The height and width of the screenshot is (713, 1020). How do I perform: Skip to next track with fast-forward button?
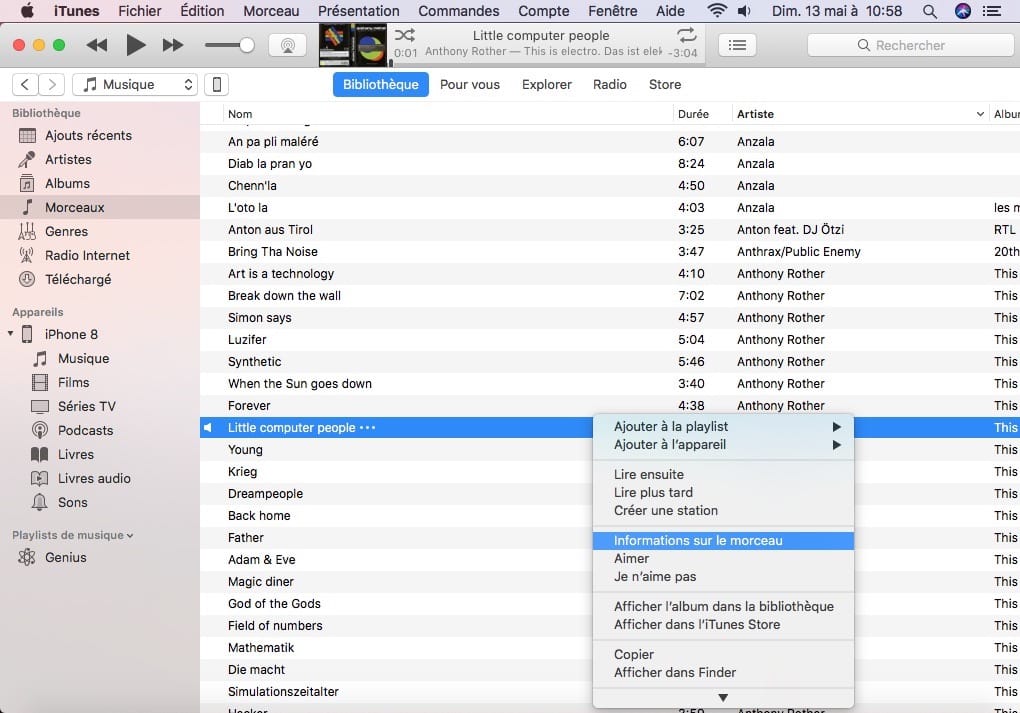pyautogui.click(x=173, y=46)
